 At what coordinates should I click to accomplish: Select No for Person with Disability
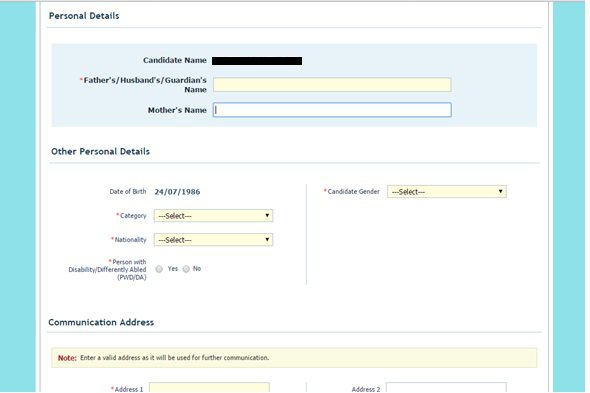click(x=186, y=269)
